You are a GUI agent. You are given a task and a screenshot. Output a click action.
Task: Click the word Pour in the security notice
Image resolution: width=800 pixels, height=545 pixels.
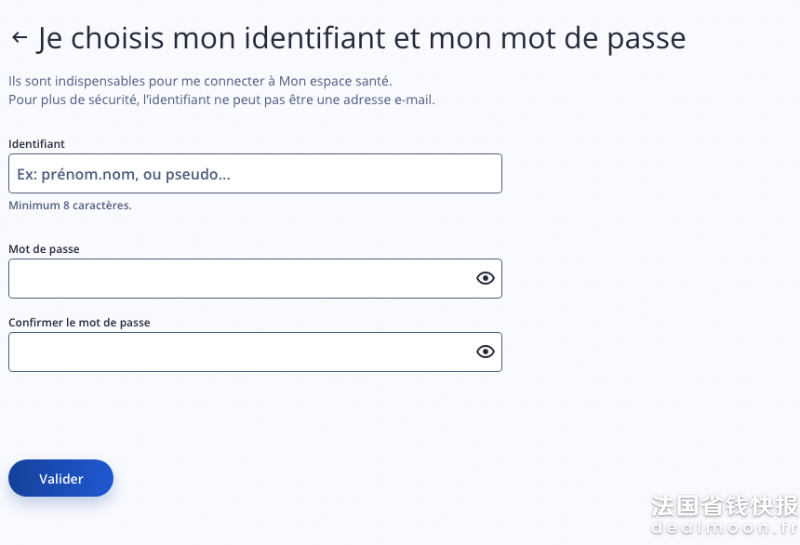click(x=22, y=100)
